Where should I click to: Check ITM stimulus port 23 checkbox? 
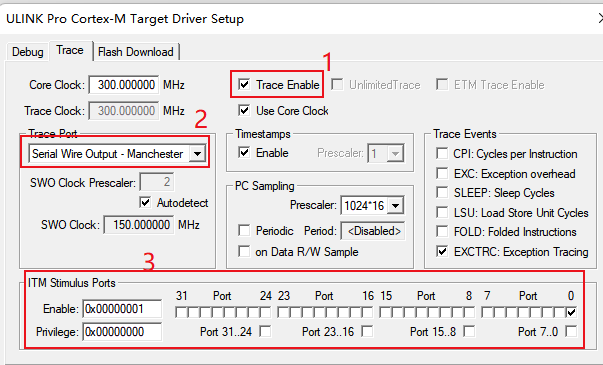pos(283,312)
